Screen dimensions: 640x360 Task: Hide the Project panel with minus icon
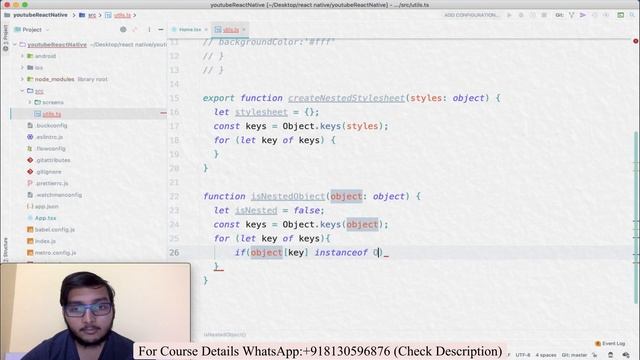(161, 29)
